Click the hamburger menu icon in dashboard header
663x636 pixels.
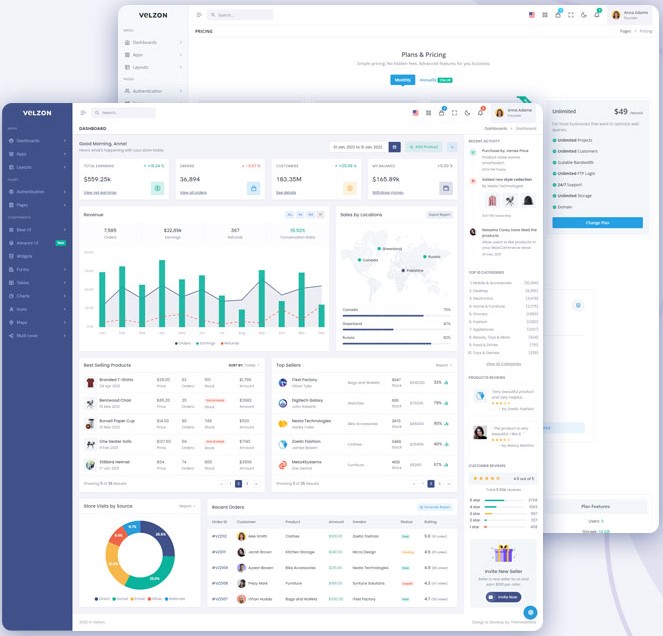83,113
